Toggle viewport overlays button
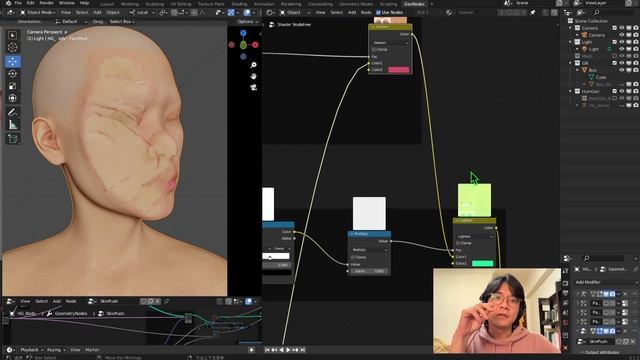 tap(247, 13)
